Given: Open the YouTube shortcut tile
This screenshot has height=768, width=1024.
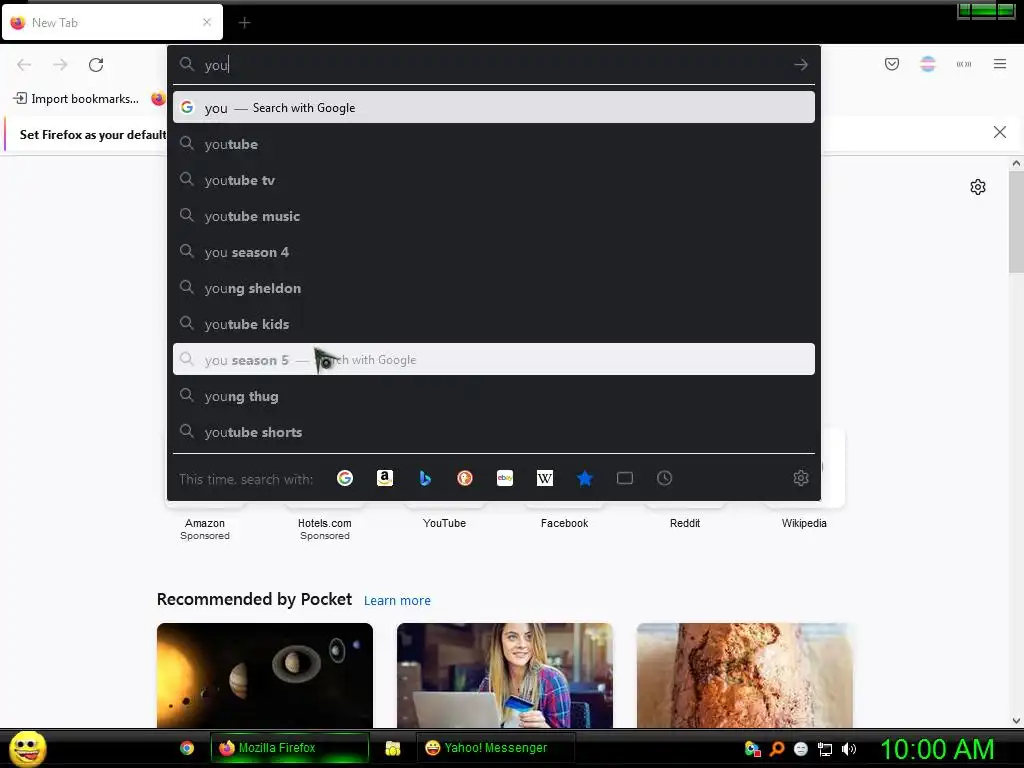Looking at the screenshot, I should point(444,523).
